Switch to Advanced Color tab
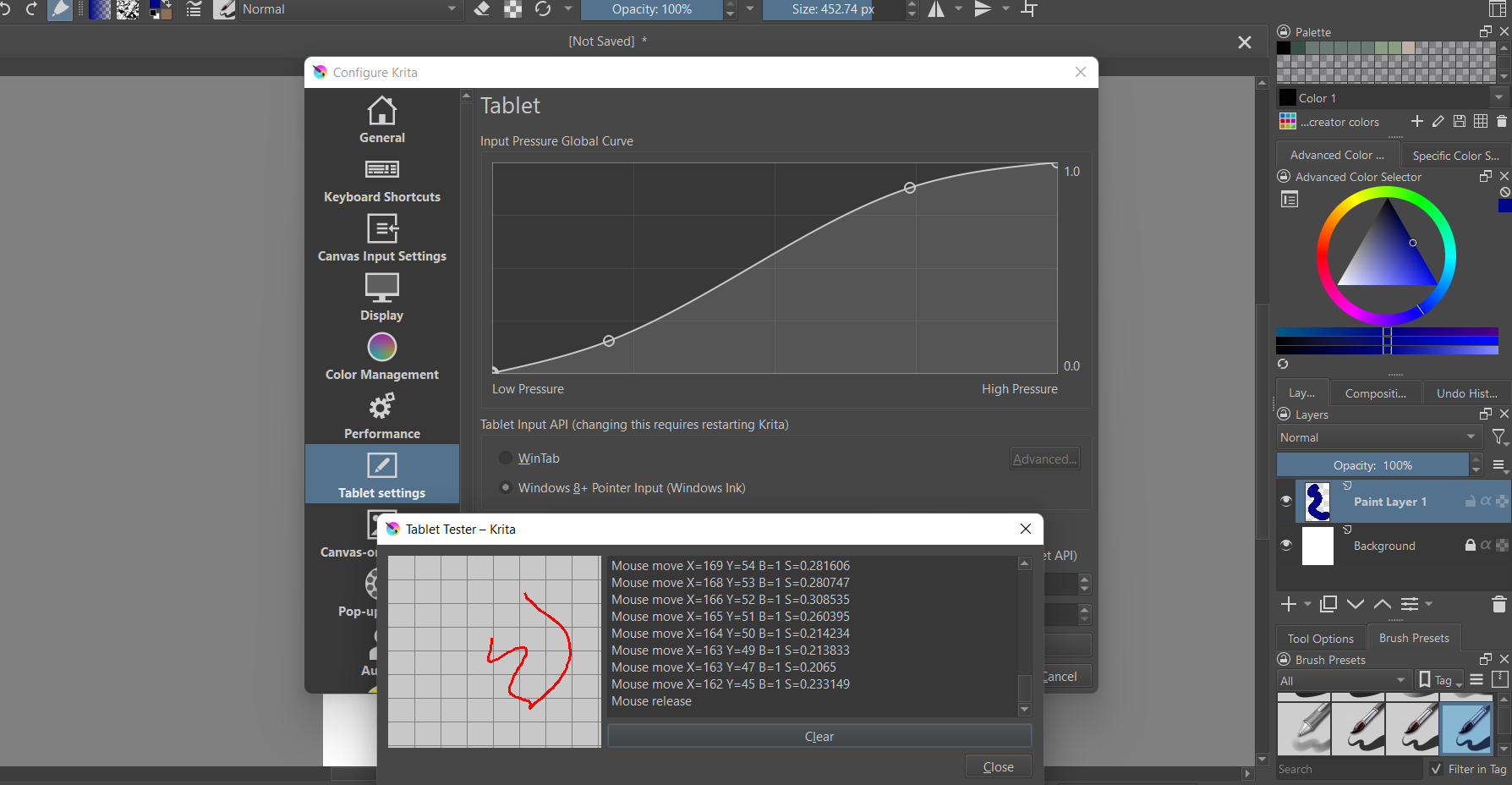 pyautogui.click(x=1337, y=156)
